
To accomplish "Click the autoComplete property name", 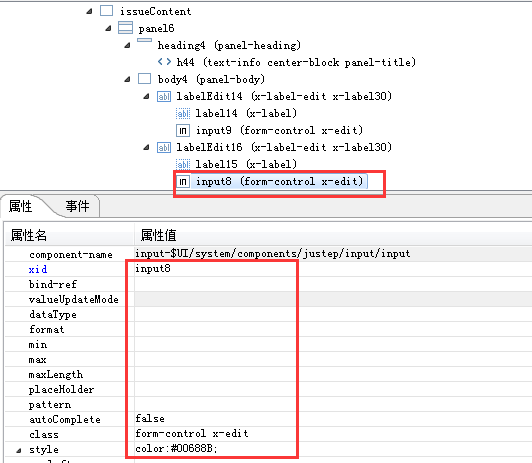I will 65,420.
